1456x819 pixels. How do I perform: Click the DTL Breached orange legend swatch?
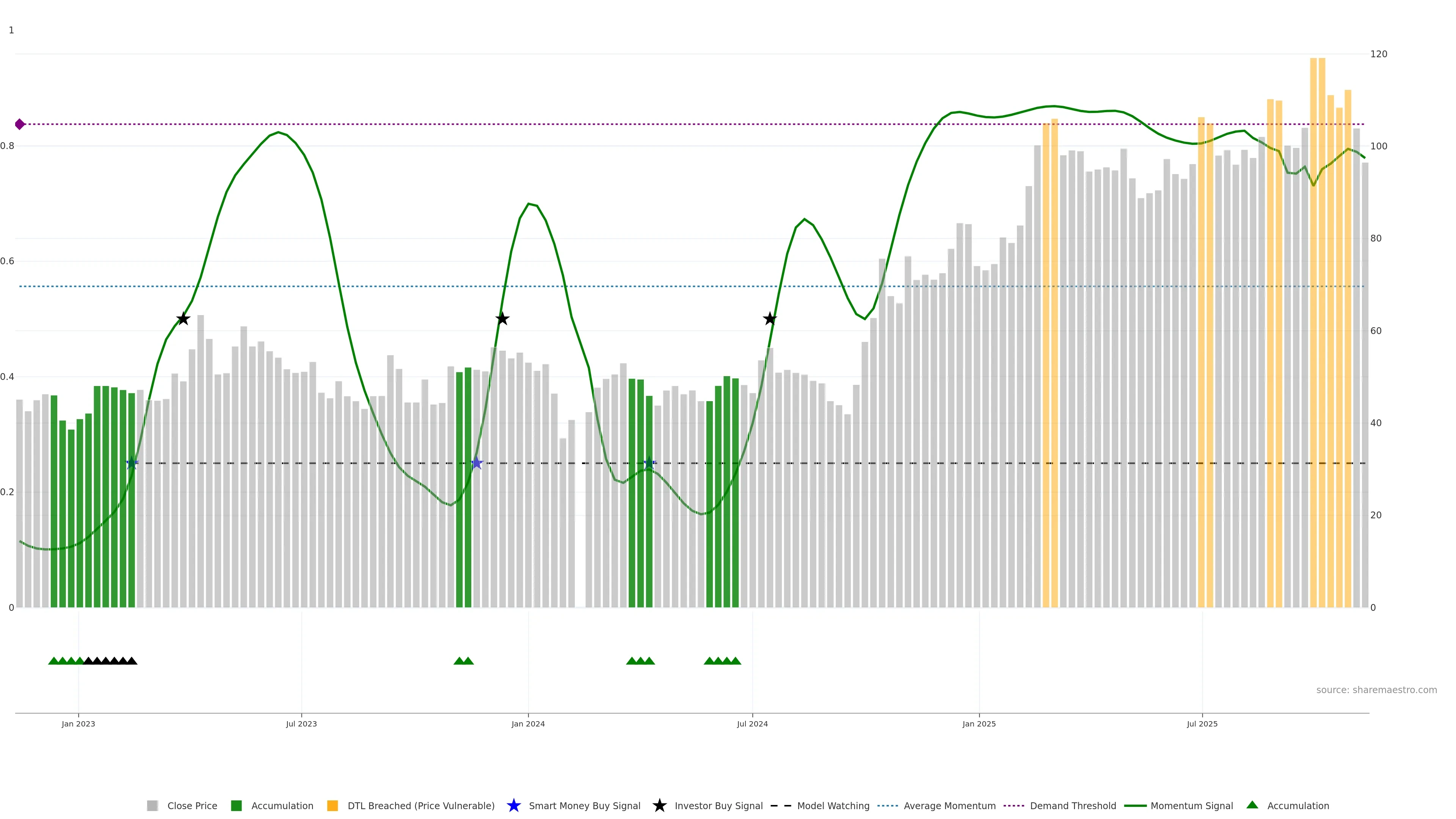point(333,806)
